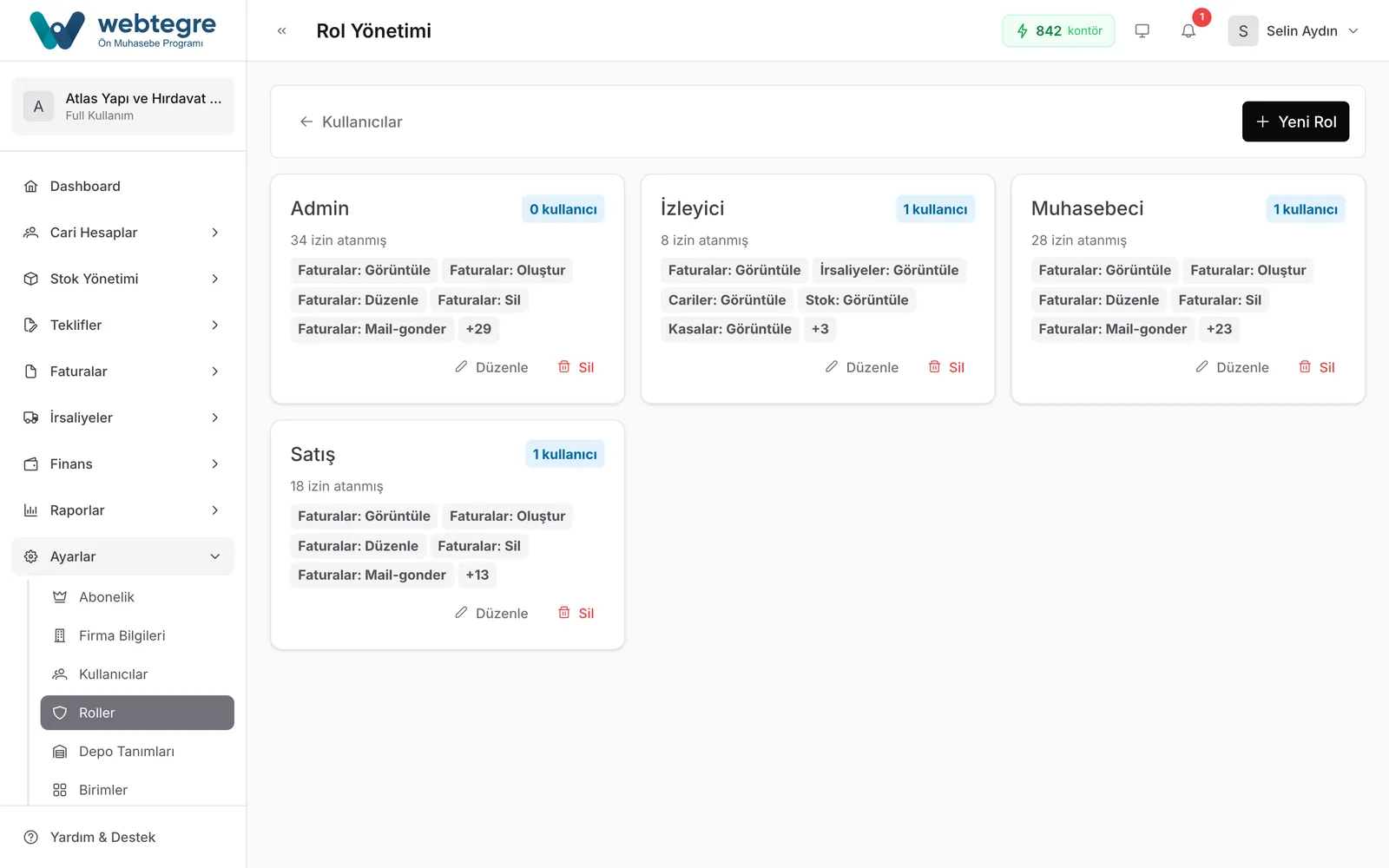The image size is (1389, 868).
Task: Click the monitor screen icon in header
Action: point(1142,31)
